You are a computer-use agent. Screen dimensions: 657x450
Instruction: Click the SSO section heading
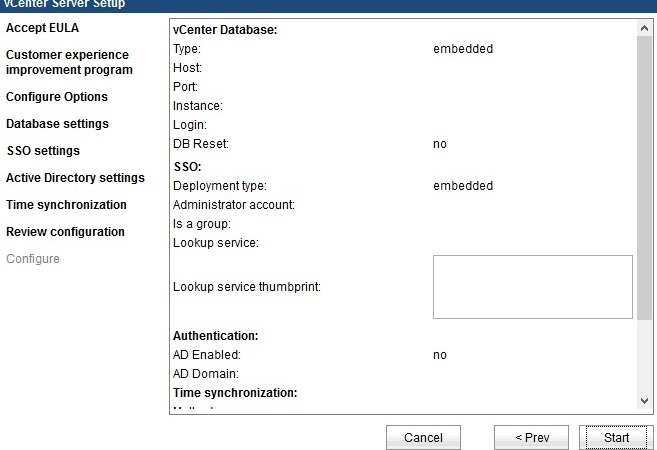[187, 167]
